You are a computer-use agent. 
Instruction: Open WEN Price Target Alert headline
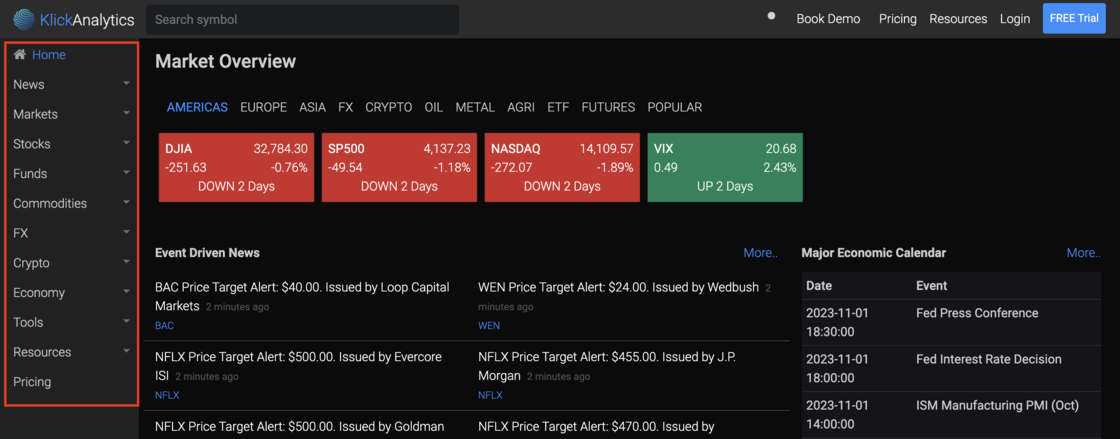click(619, 288)
